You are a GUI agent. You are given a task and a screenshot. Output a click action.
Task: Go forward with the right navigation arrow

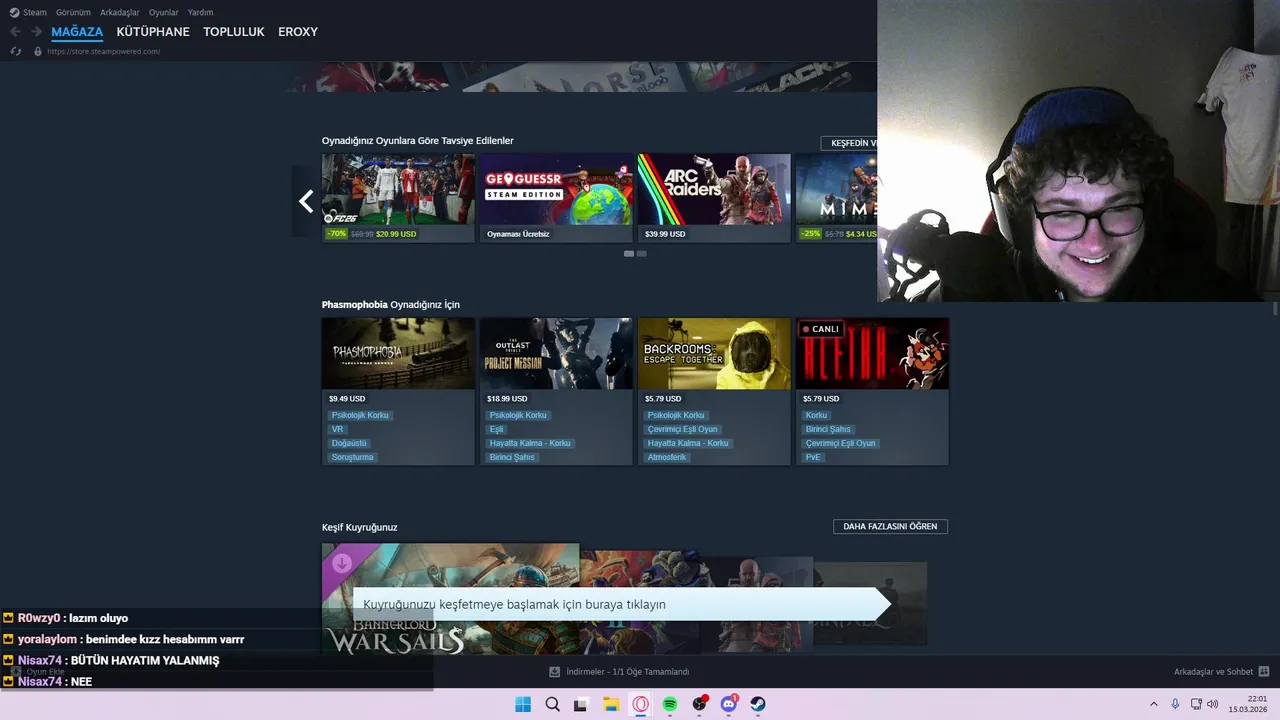tap(36, 32)
